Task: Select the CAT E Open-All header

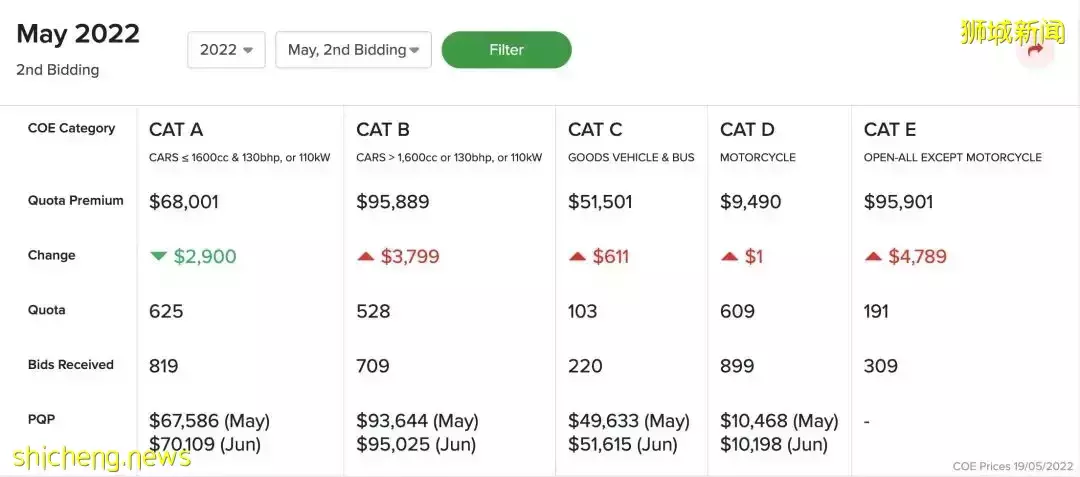Action: 890,129
